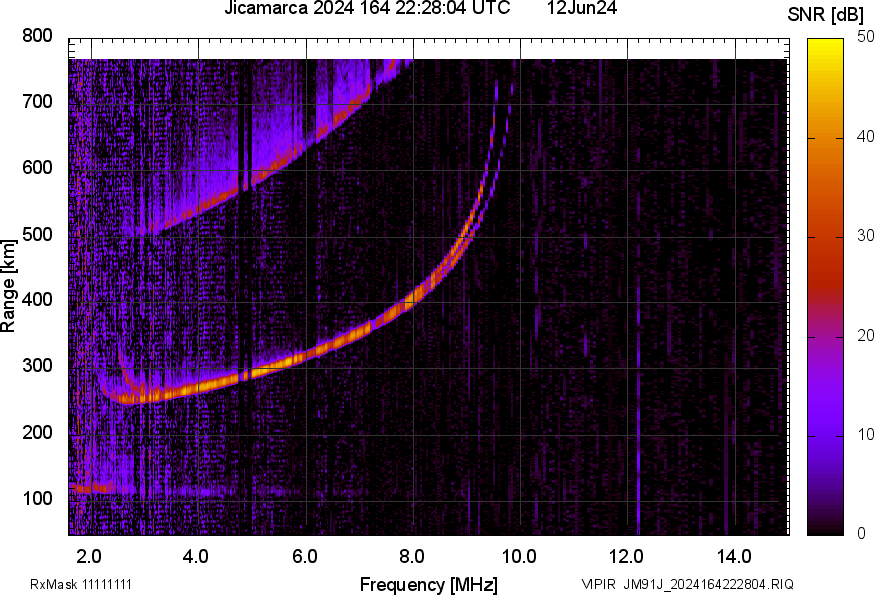Click the colorbar 30 dB label

point(865,235)
